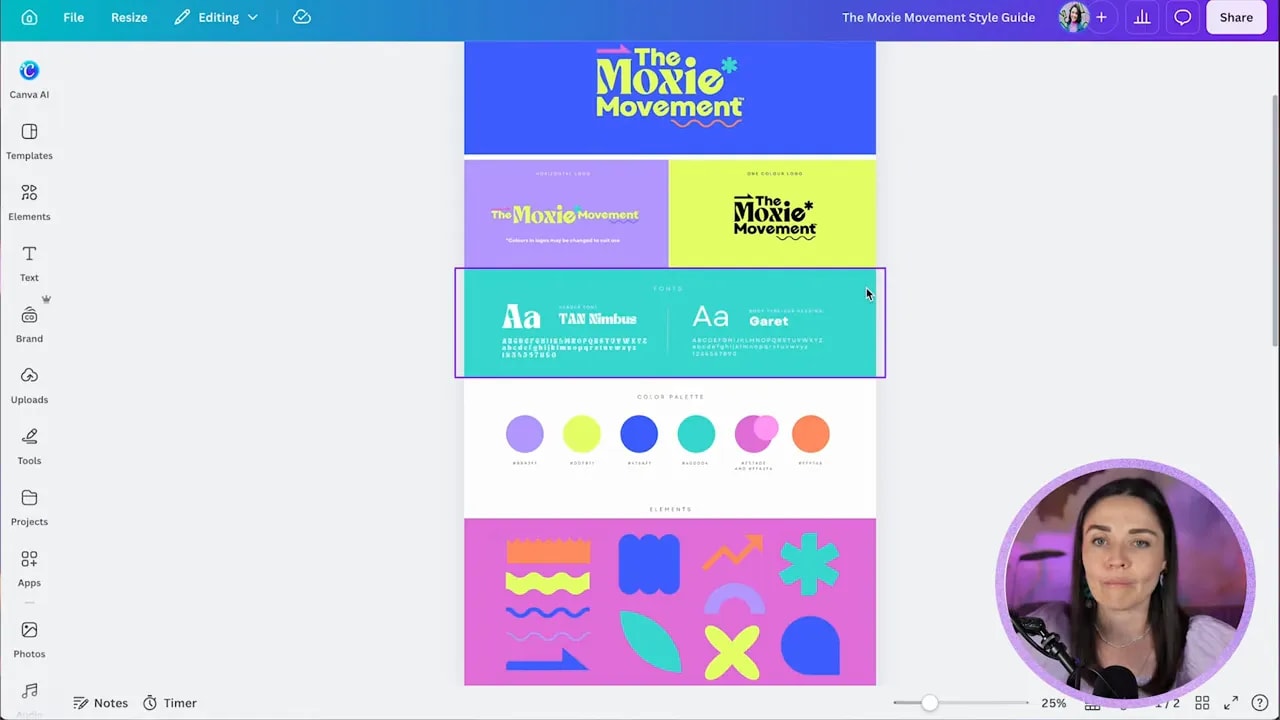The height and width of the screenshot is (720, 1280).
Task: Expand the Editing mode dropdown
Action: click(x=216, y=17)
